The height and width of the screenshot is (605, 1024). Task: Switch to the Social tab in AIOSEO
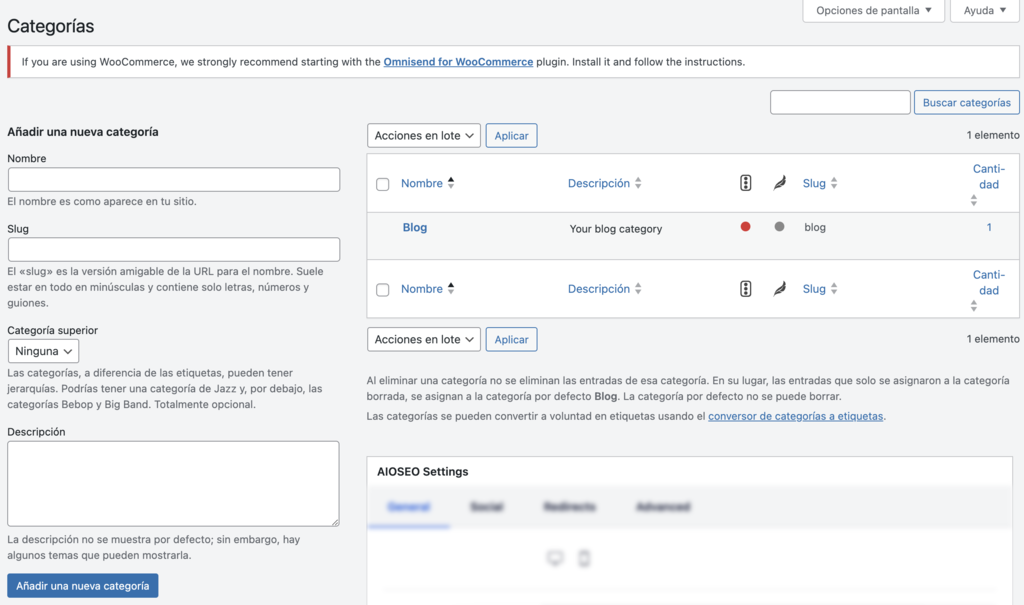tap(486, 507)
